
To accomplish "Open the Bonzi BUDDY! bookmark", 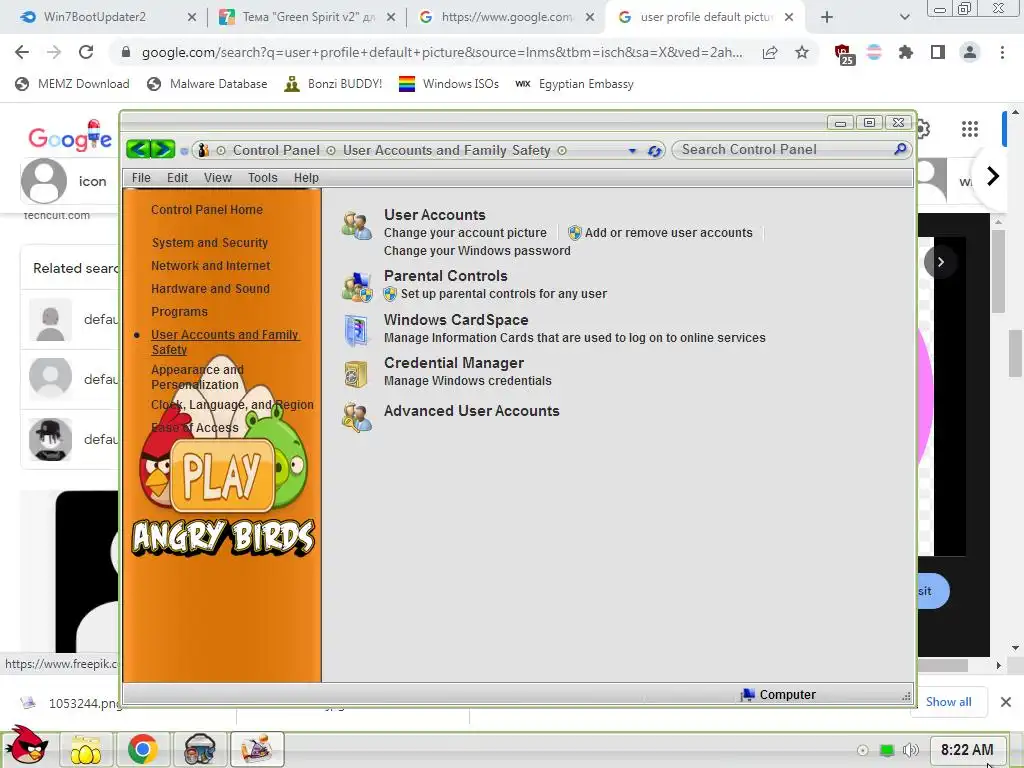I will pos(333,84).
